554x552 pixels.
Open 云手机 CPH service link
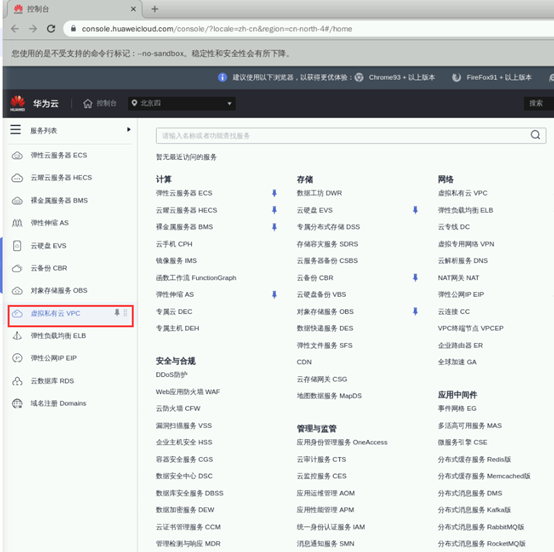pos(174,244)
